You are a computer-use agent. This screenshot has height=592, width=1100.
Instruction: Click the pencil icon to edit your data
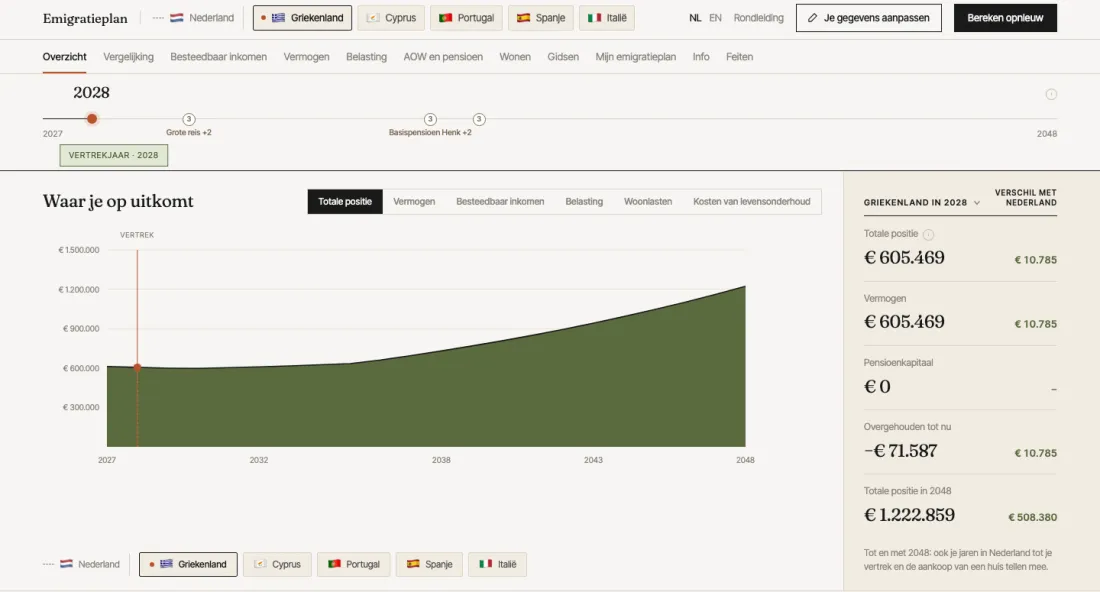pyautogui.click(x=812, y=18)
